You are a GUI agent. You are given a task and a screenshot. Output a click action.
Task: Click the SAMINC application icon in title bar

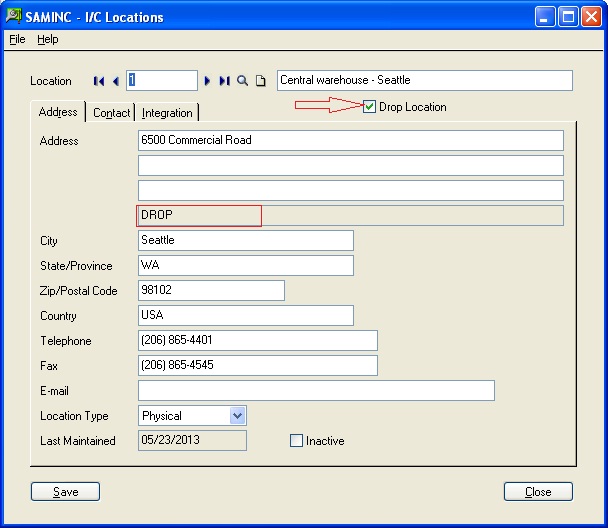(14, 16)
